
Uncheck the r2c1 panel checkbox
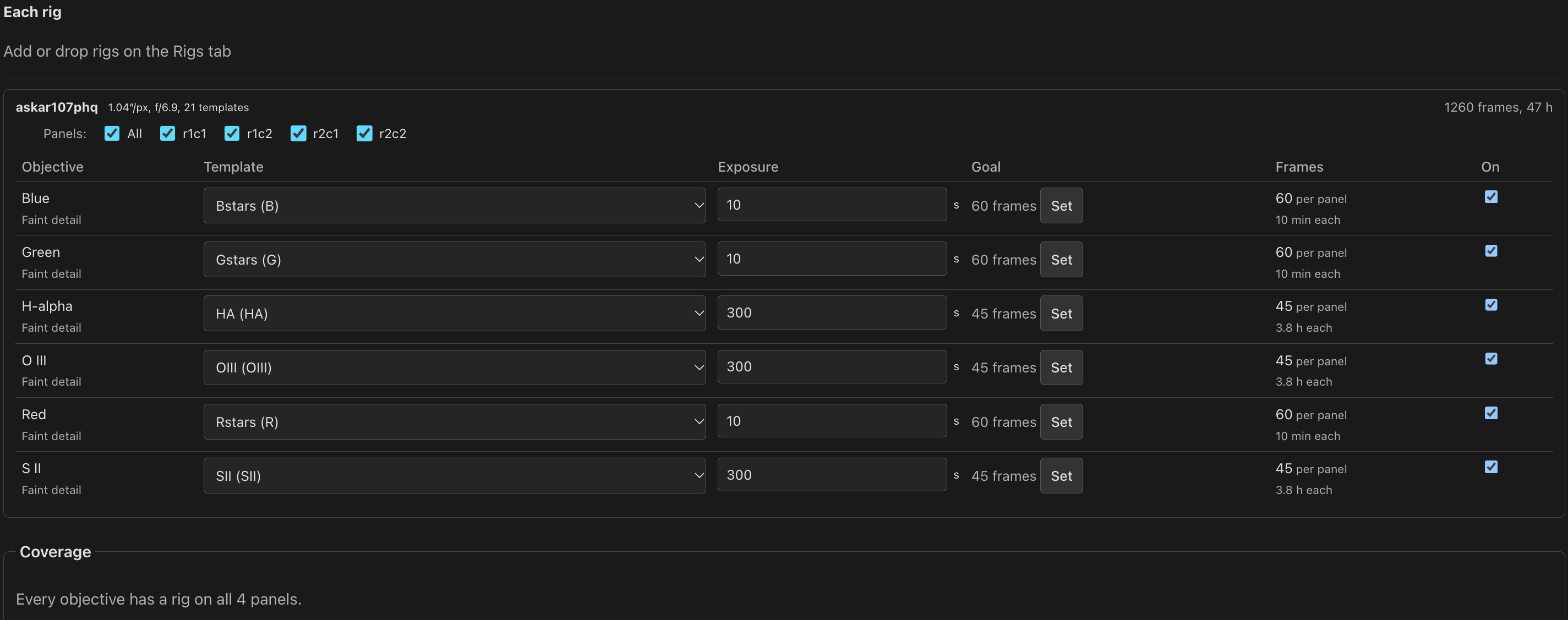tap(298, 133)
